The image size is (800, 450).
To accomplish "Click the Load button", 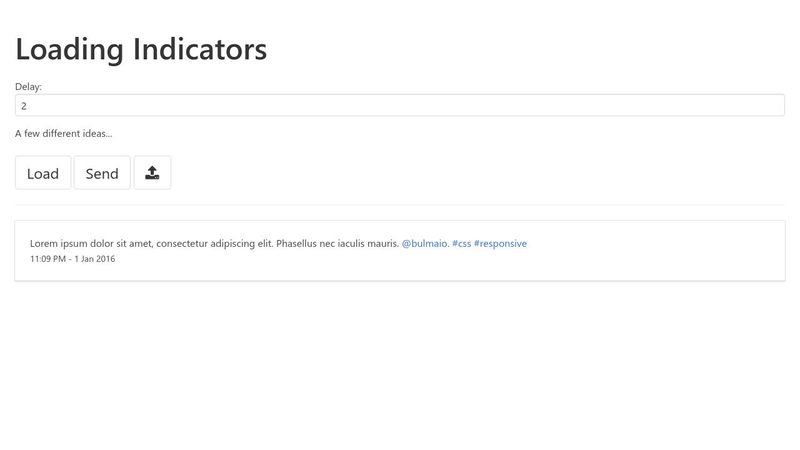I will point(43,173).
